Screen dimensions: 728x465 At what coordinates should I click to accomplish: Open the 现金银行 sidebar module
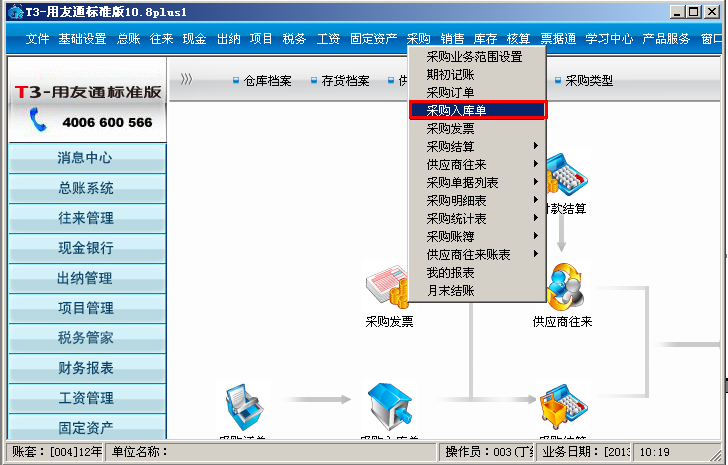tap(87, 248)
